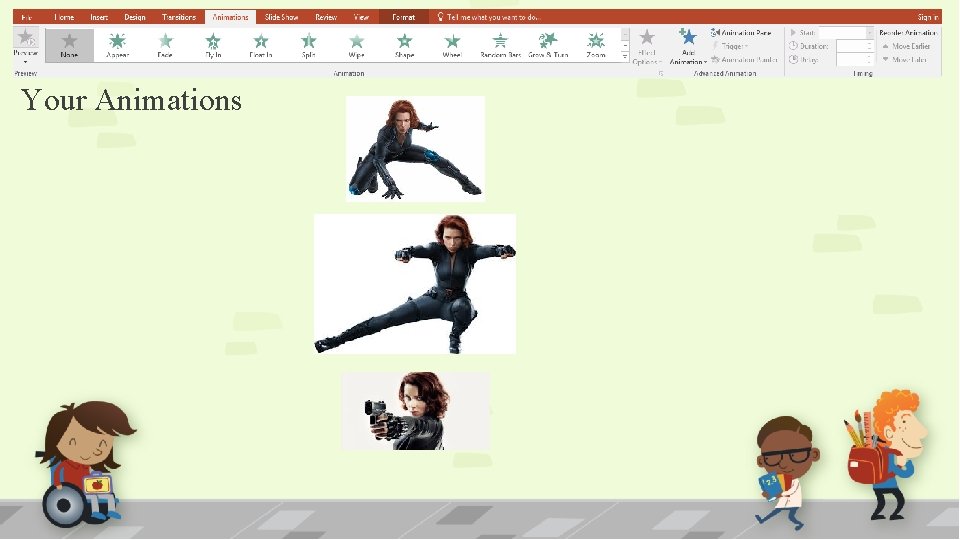Select the crouching Black Widow top image
Screen dimensions: 960x540
point(415,149)
